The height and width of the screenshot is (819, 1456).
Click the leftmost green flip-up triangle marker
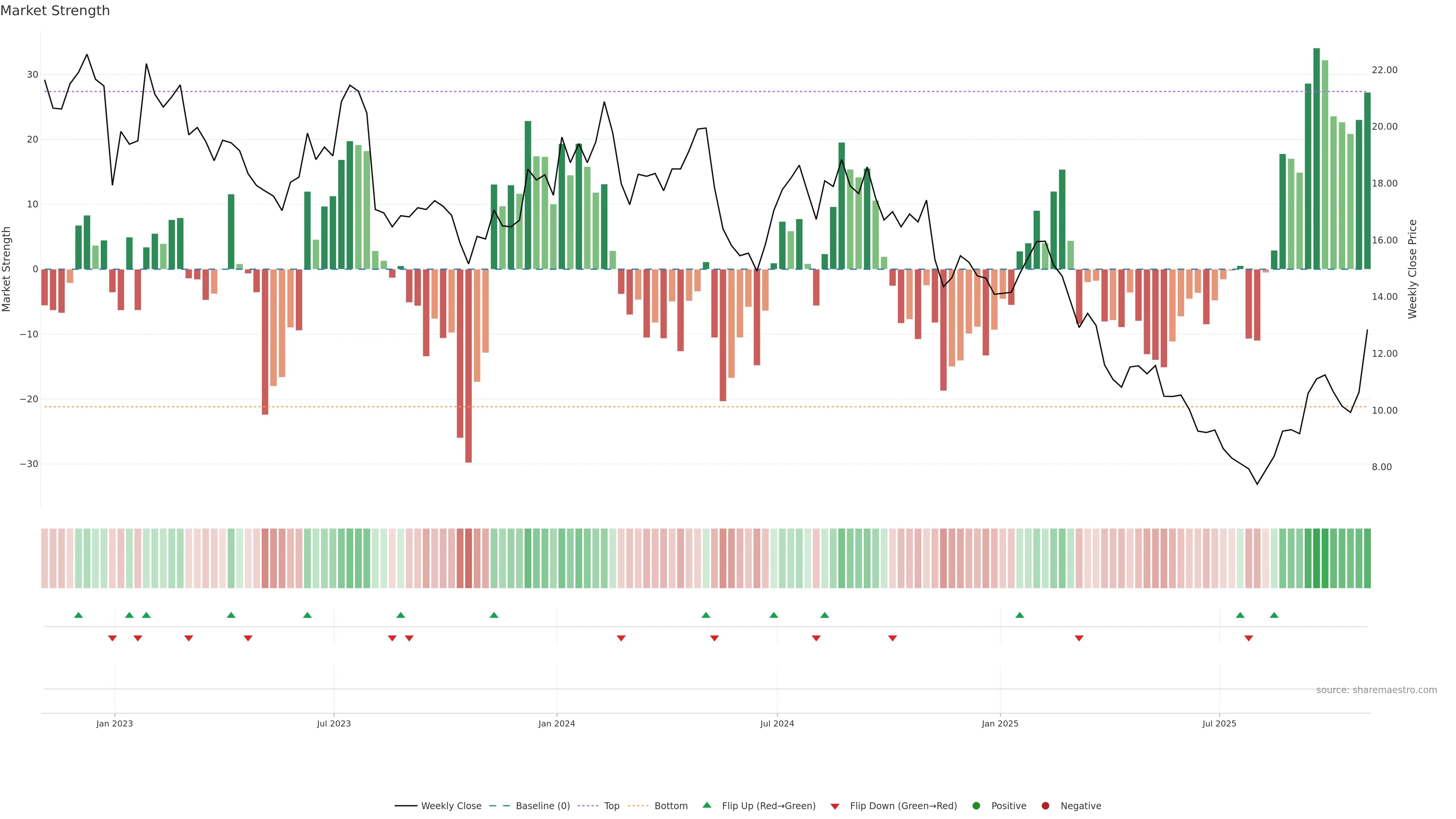coord(78,615)
